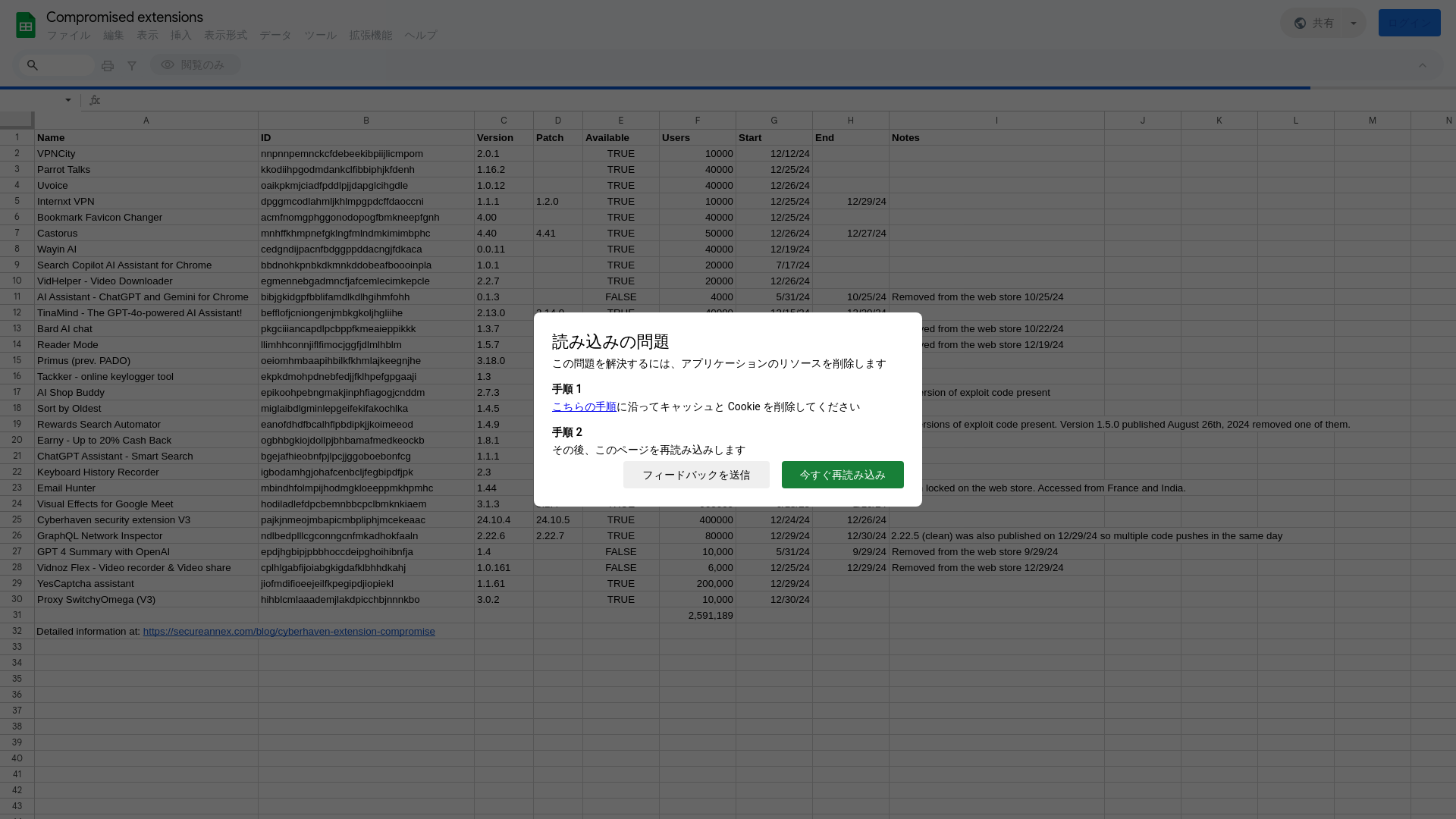Screen dimensions: 1456x819
Task: Click the Castorus cell
Action: [146, 234]
